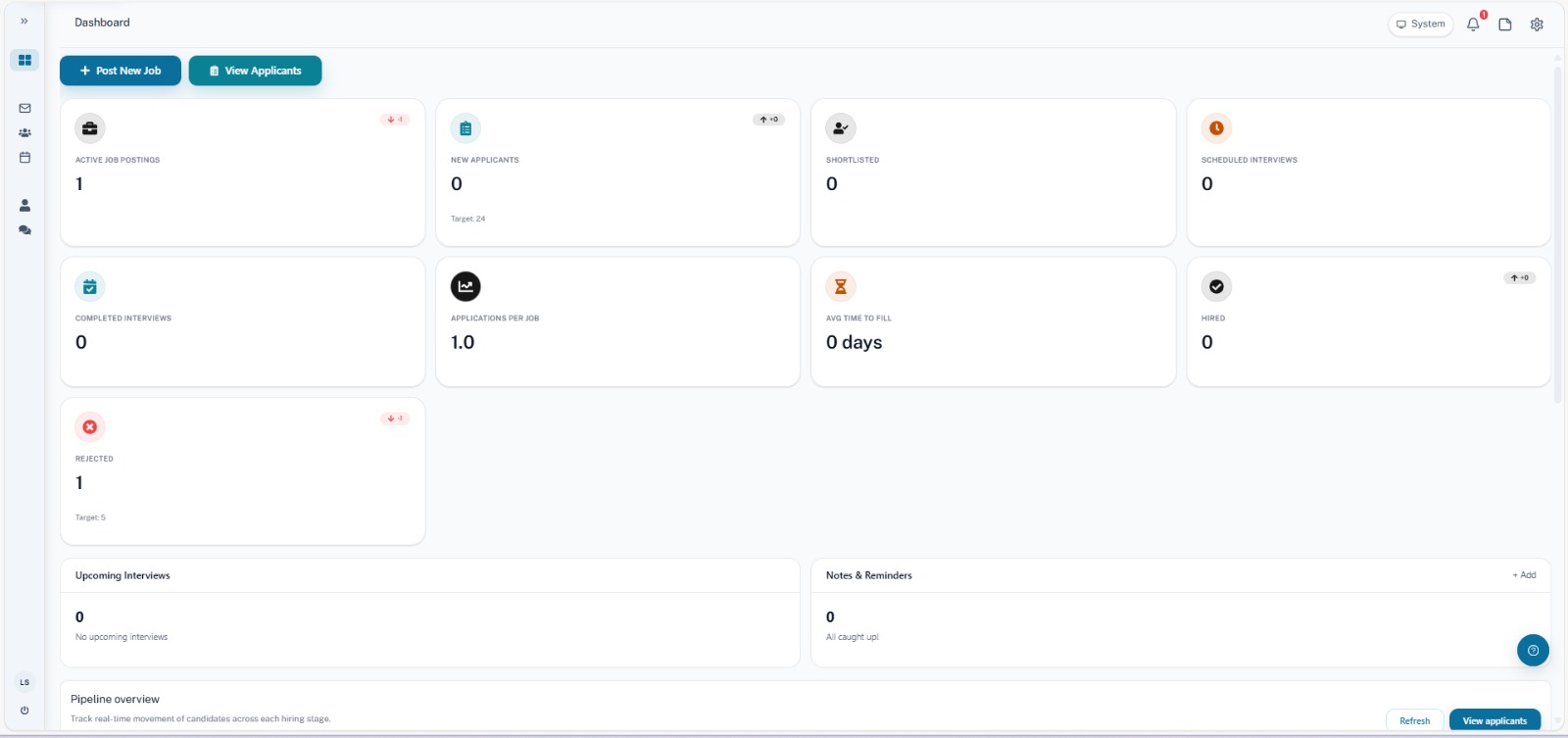Click the Post New Job button
The width and height of the screenshot is (1568, 738).
(x=120, y=71)
